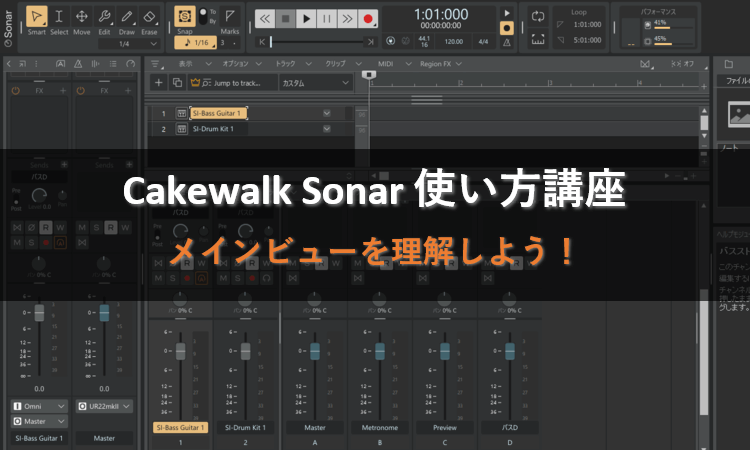Expand the UR22mkII output dropdown
The height and width of the screenshot is (450, 750).
coord(104,406)
